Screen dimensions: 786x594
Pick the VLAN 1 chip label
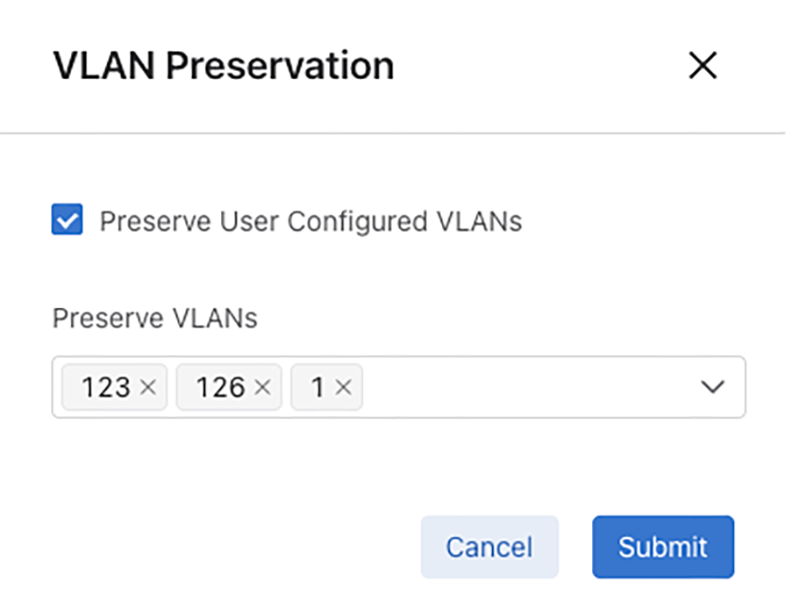[318, 388]
